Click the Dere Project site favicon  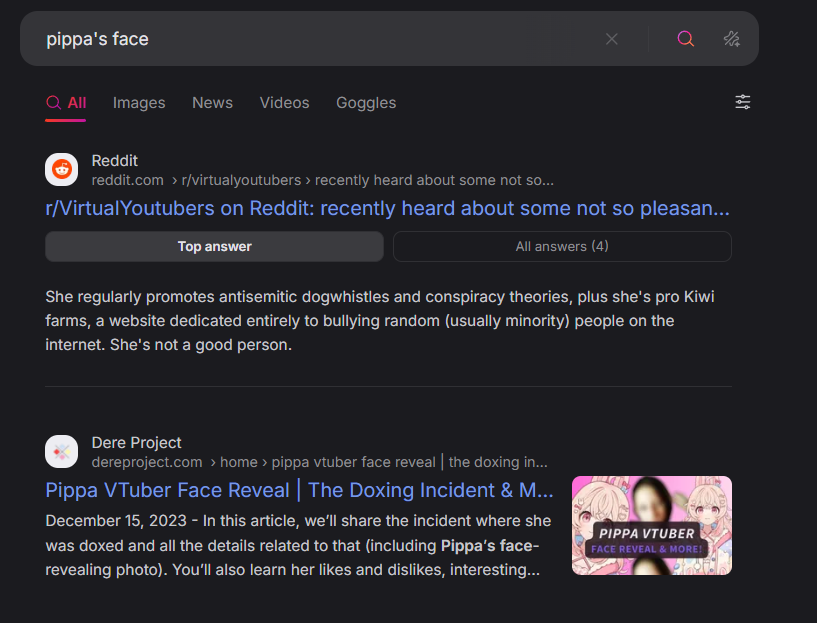61,452
